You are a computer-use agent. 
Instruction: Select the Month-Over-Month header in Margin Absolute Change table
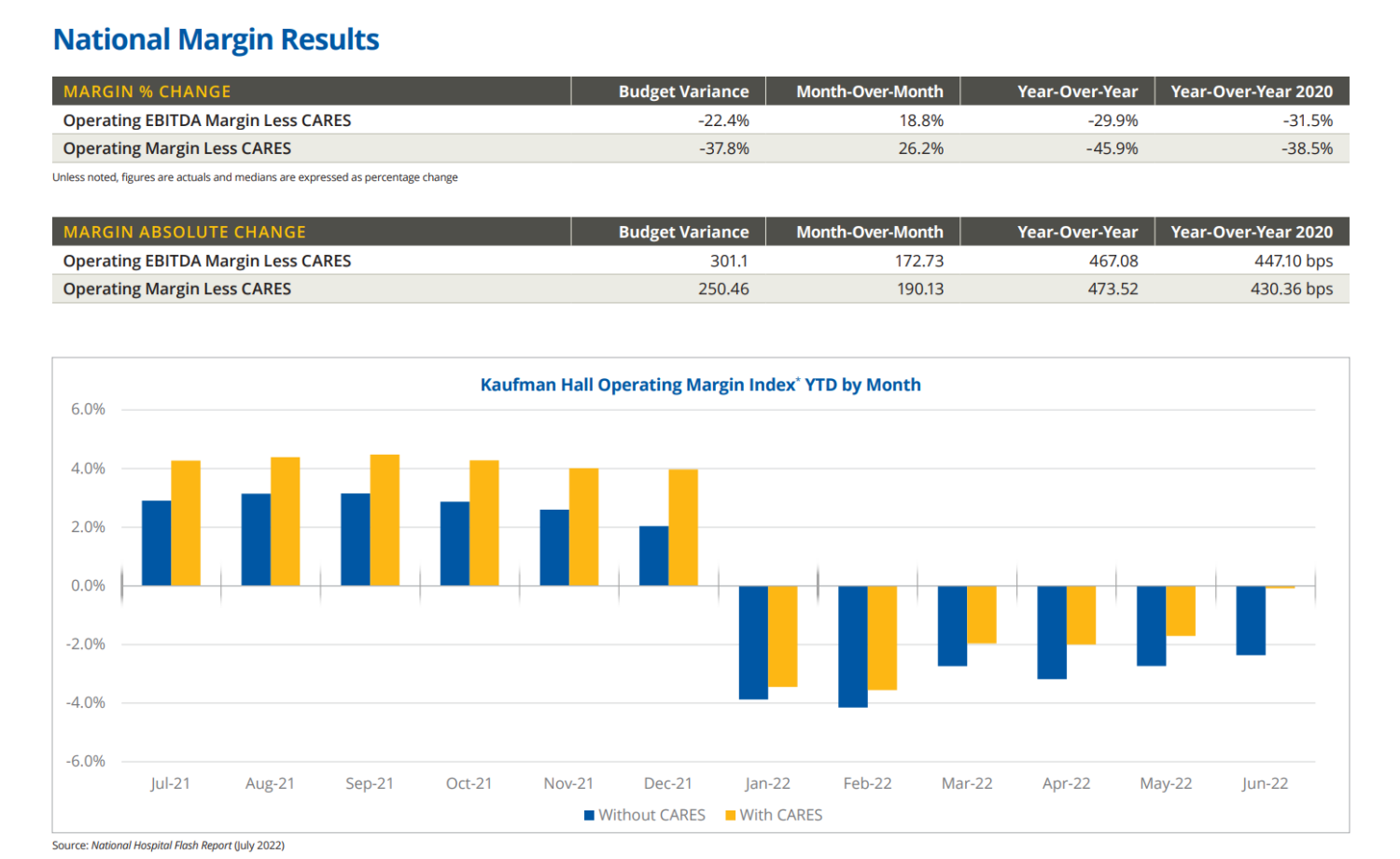(870, 232)
